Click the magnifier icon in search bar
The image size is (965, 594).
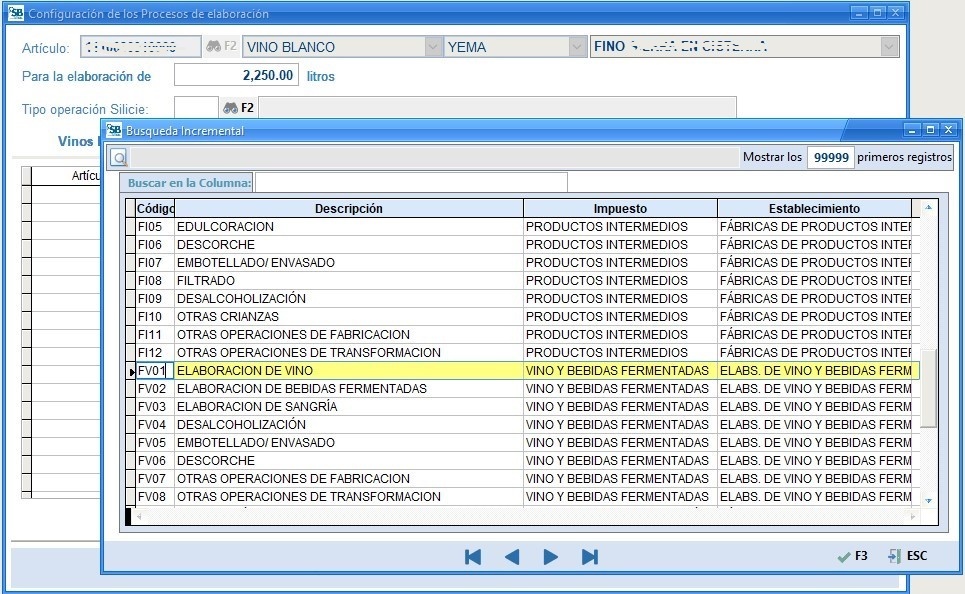pyautogui.click(x=118, y=158)
